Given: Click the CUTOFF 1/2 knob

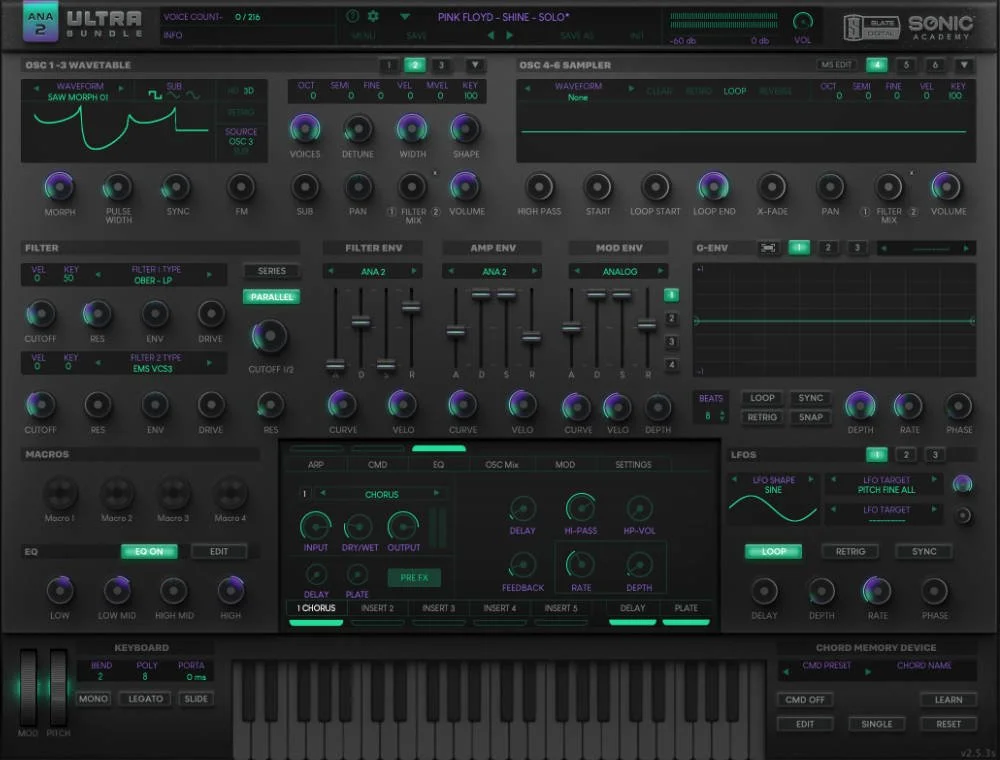Looking at the screenshot, I should [269, 337].
